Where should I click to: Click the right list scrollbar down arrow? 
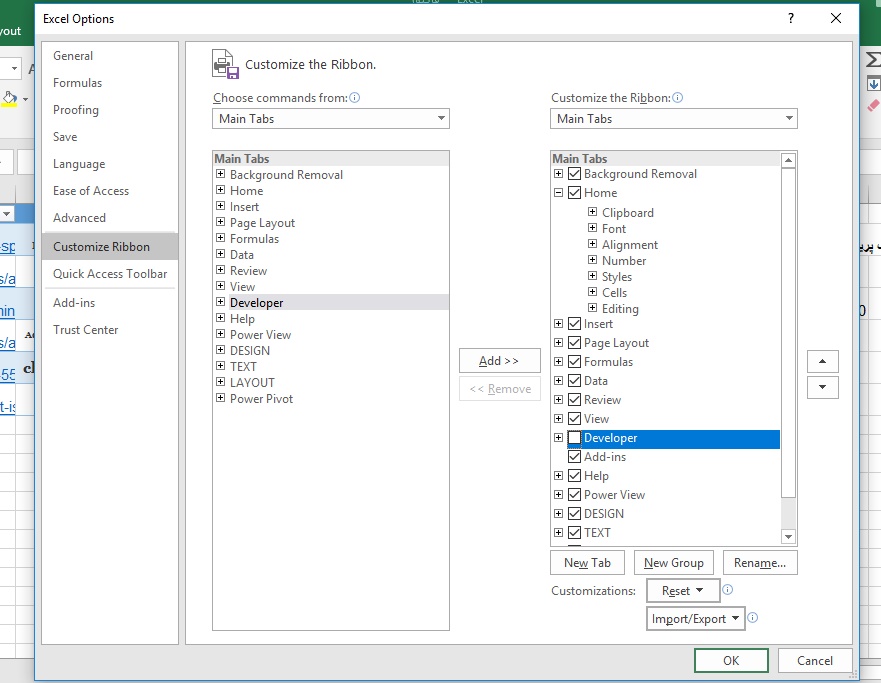pyautogui.click(x=788, y=536)
